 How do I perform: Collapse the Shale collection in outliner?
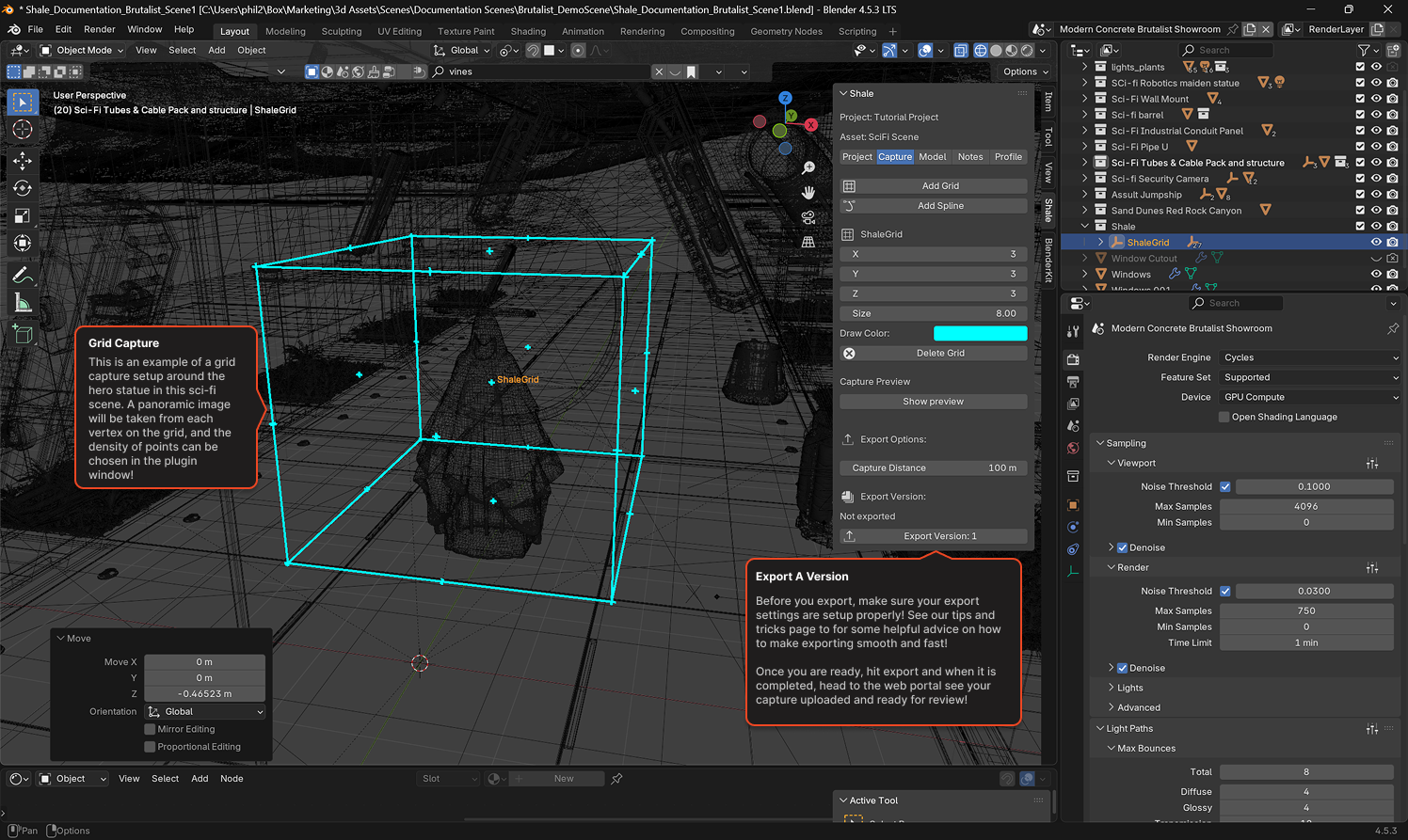1085,227
